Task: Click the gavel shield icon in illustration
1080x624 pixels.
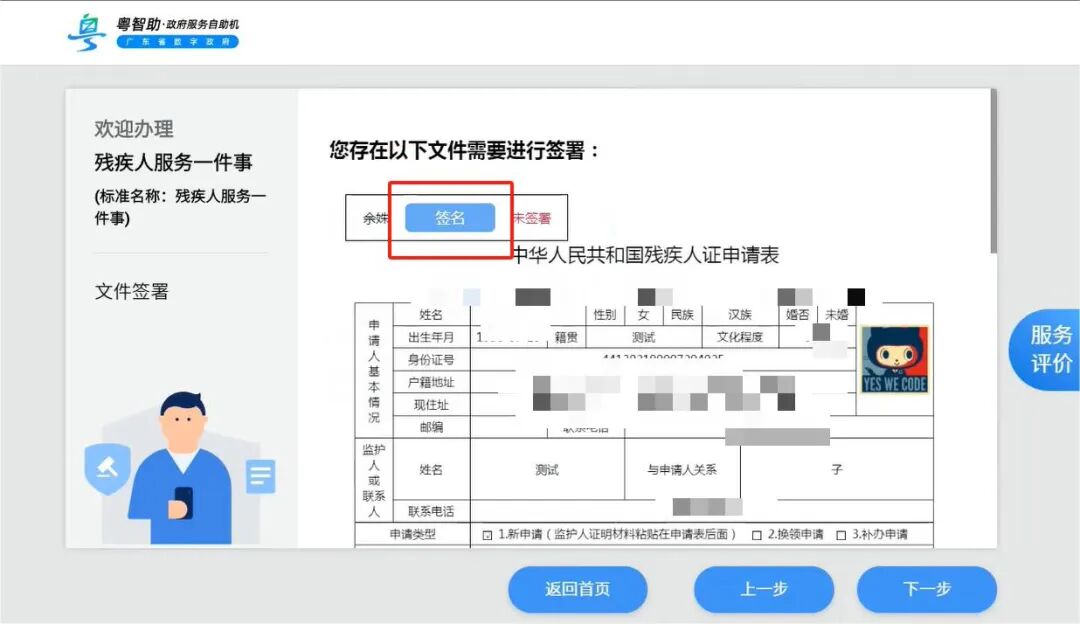Action: (x=107, y=468)
